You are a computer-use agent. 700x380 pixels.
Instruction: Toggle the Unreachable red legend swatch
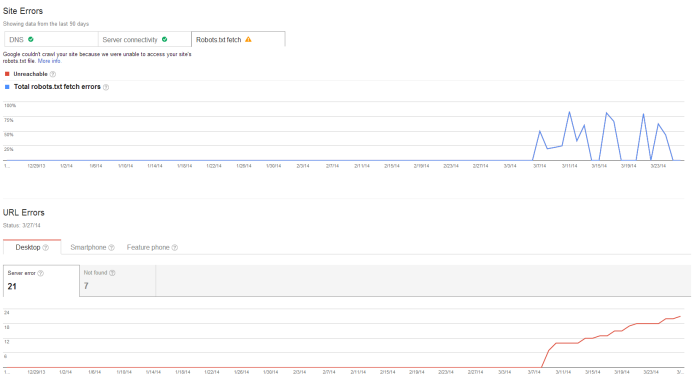[x=7, y=74]
